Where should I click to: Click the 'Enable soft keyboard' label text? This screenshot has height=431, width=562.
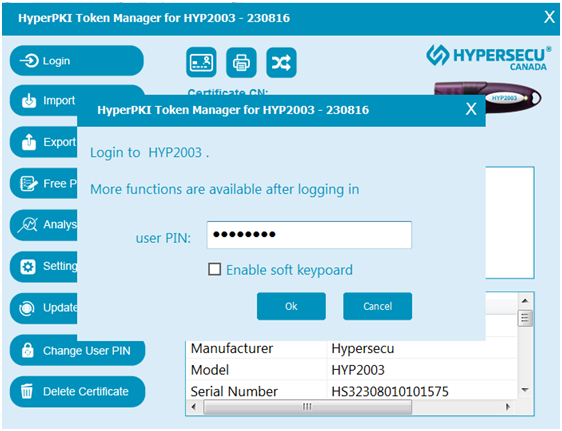click(x=290, y=270)
